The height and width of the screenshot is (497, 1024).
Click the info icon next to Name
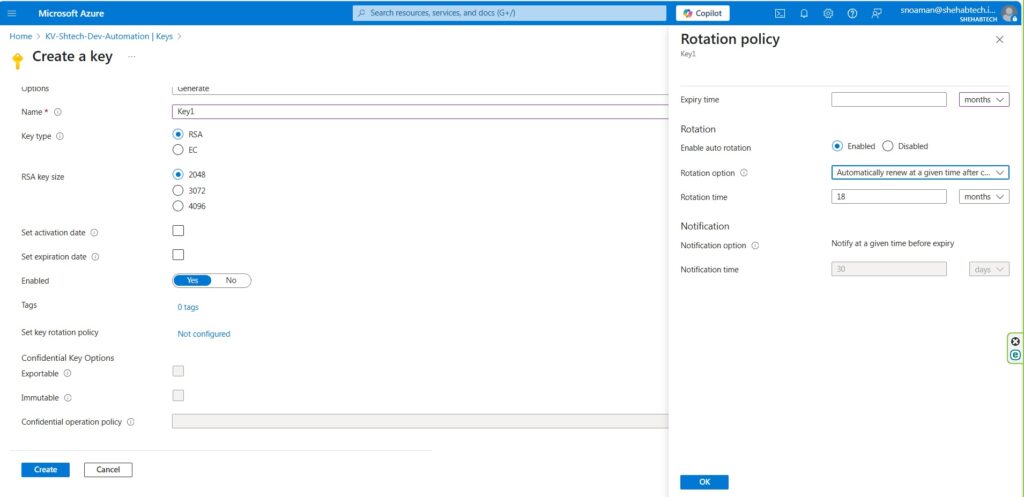pyautogui.click(x=58, y=112)
